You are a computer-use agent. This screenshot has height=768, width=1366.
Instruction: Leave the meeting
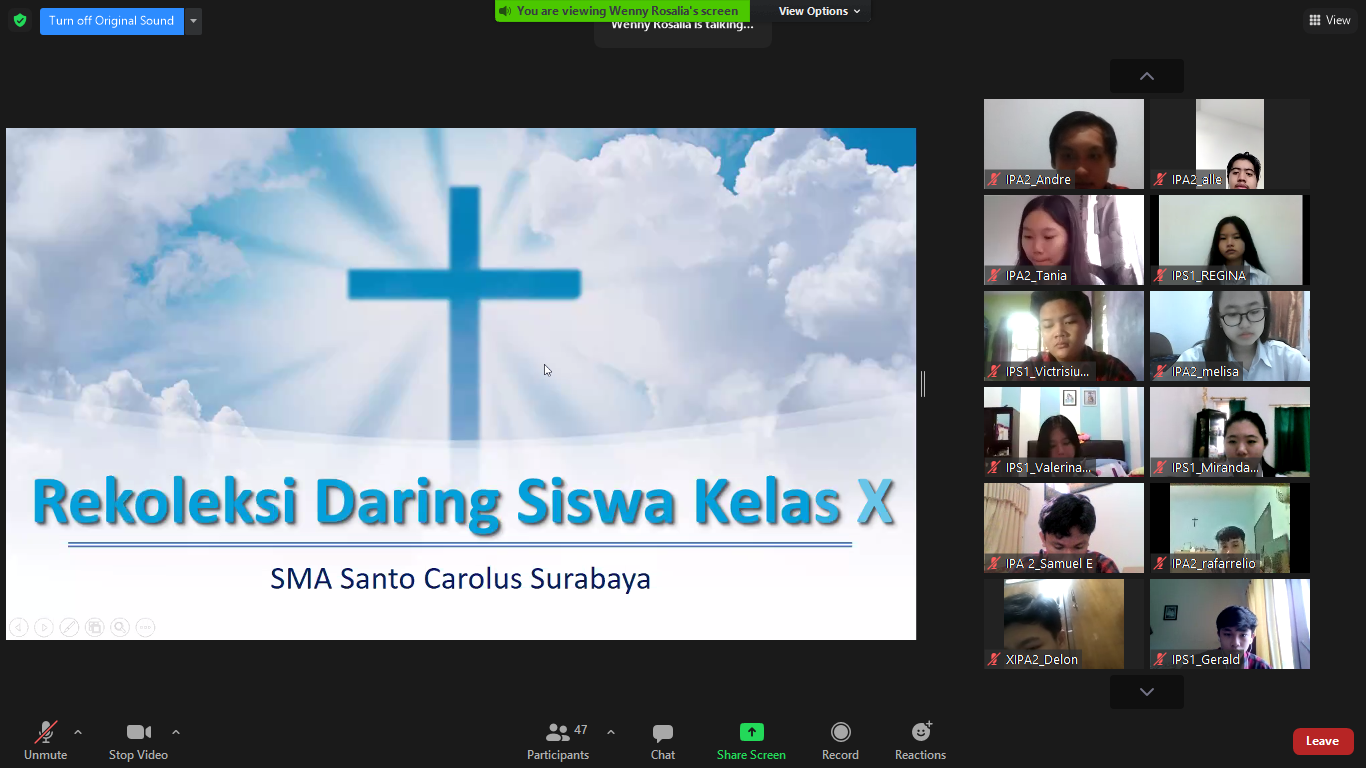tap(1323, 741)
